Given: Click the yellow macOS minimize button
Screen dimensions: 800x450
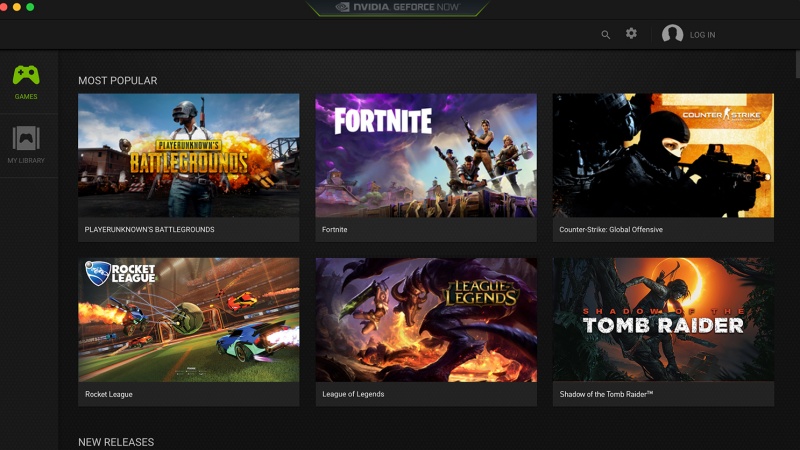Looking at the screenshot, I should tap(17, 7).
